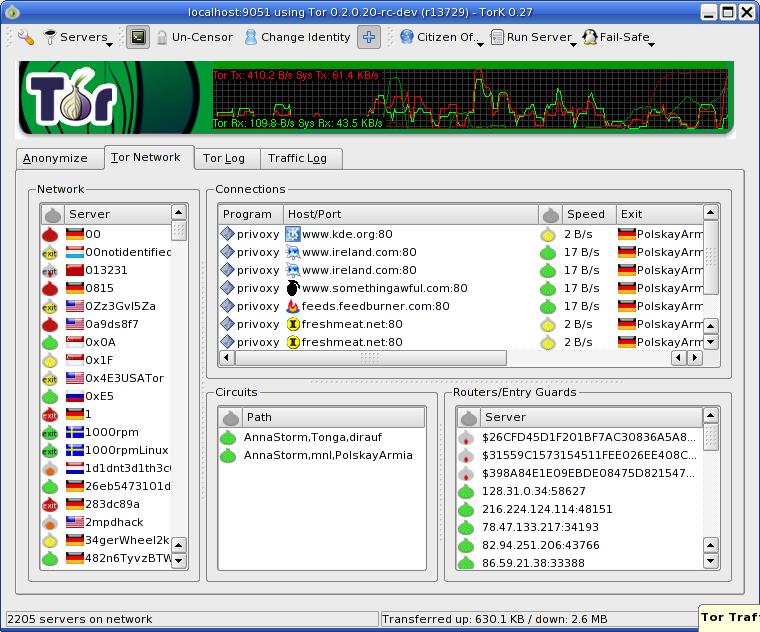Click the Citizen Of globe icon
This screenshot has width=760, height=632.
407,37
